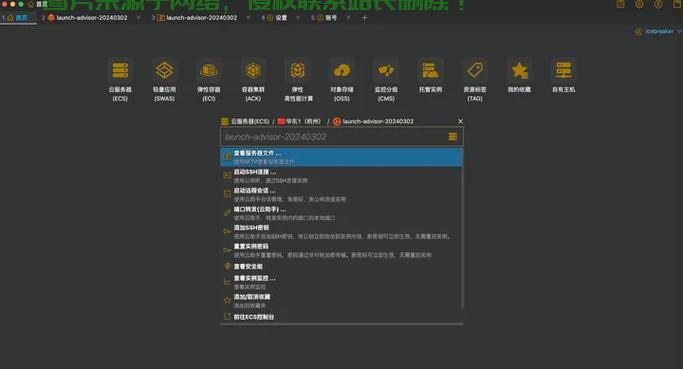Select 添加SSH密钥 menu entry
This screenshot has width=683, height=369.
coord(342,232)
